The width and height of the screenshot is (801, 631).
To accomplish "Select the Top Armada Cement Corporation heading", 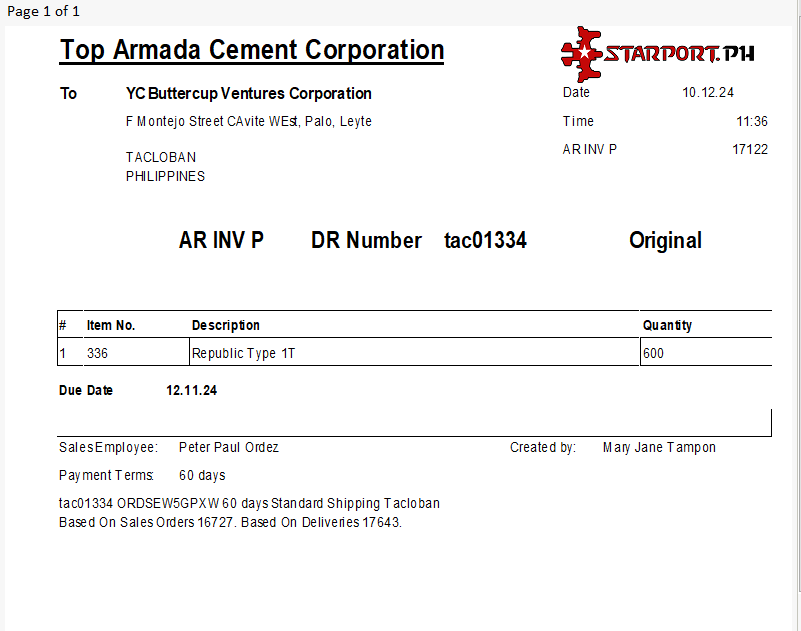I will coord(252,50).
